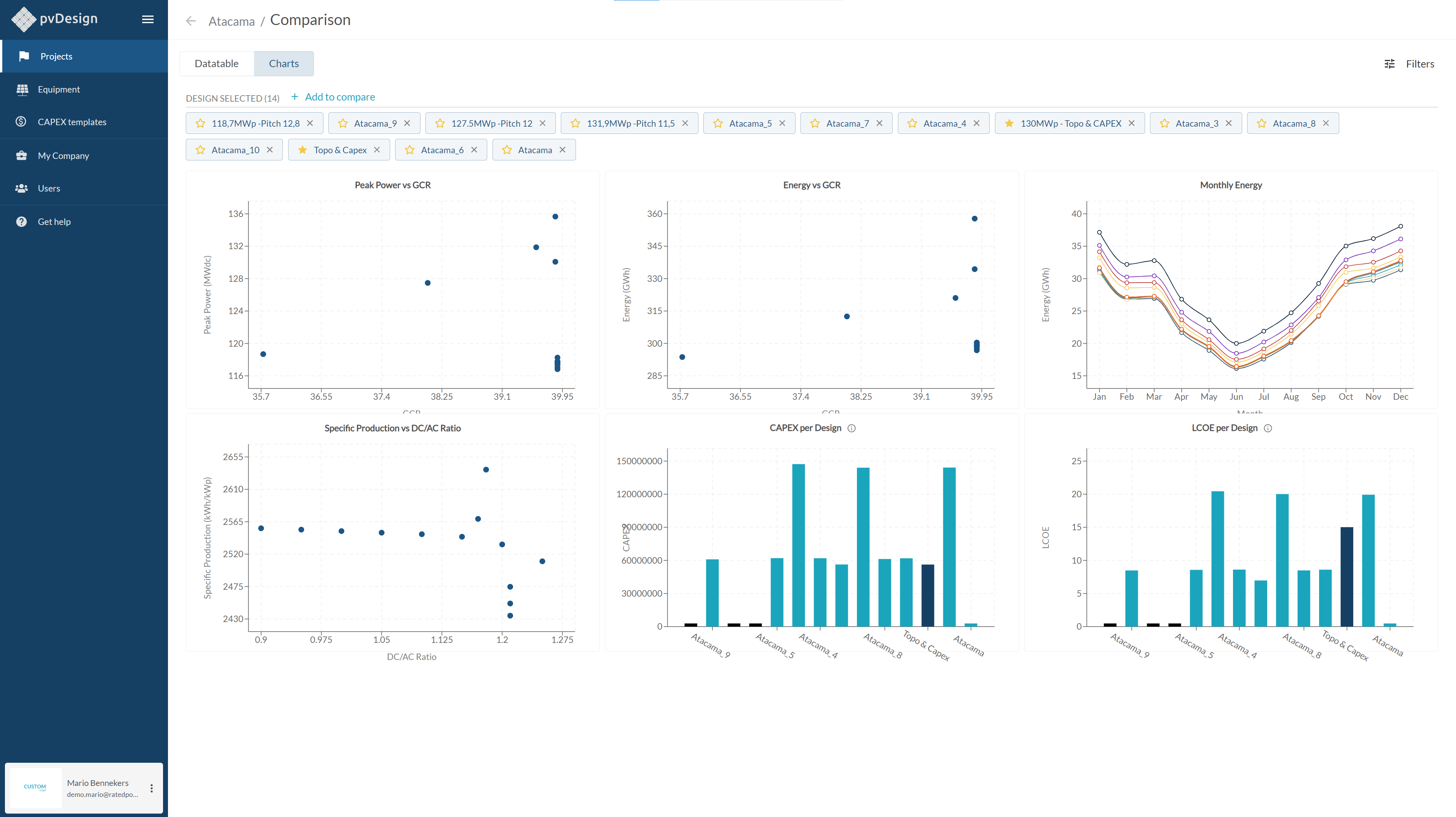
Task: Click info icon beside LCOE per Design
Action: [x=1268, y=429]
